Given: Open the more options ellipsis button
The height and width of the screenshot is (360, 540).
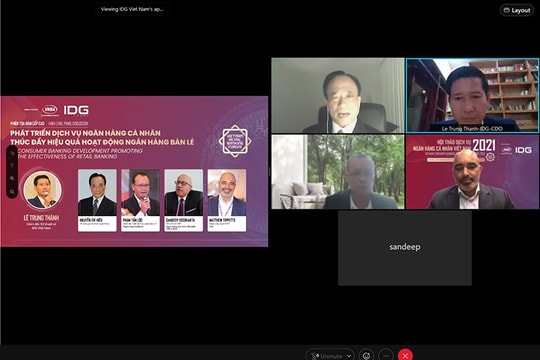Looking at the screenshot, I should (386, 356).
